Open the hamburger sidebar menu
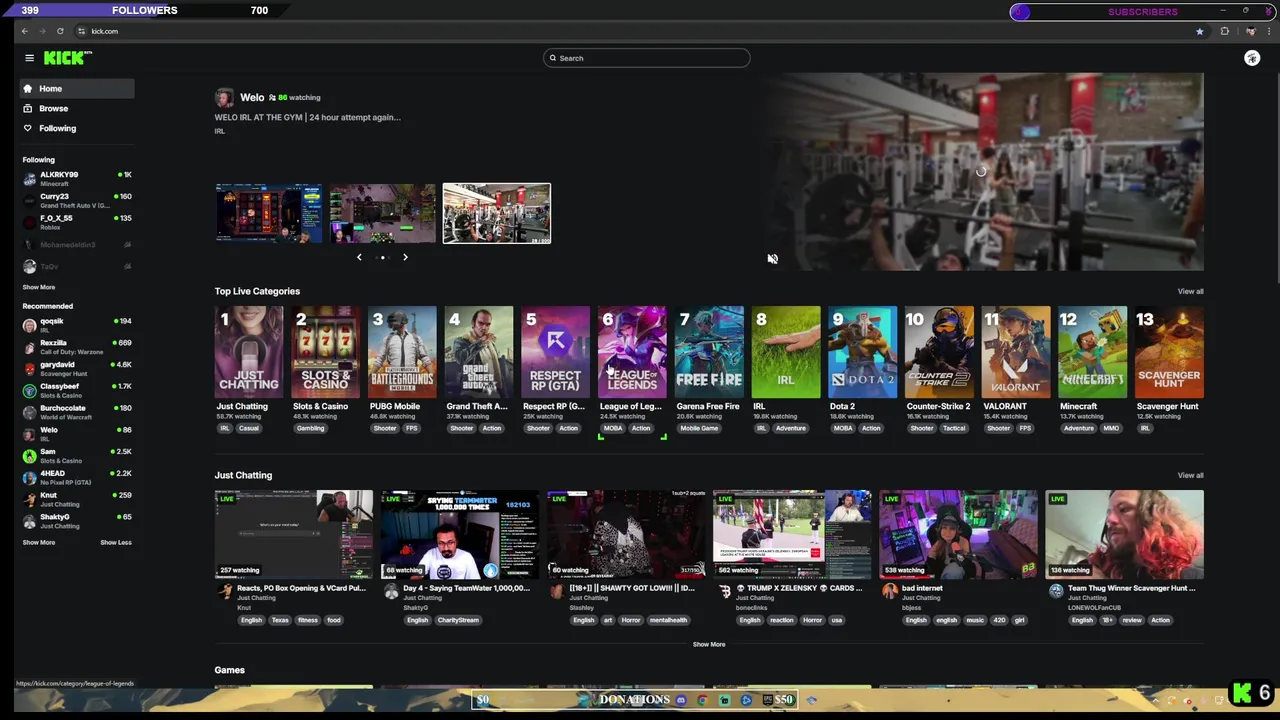The image size is (1280, 720). click(x=29, y=58)
